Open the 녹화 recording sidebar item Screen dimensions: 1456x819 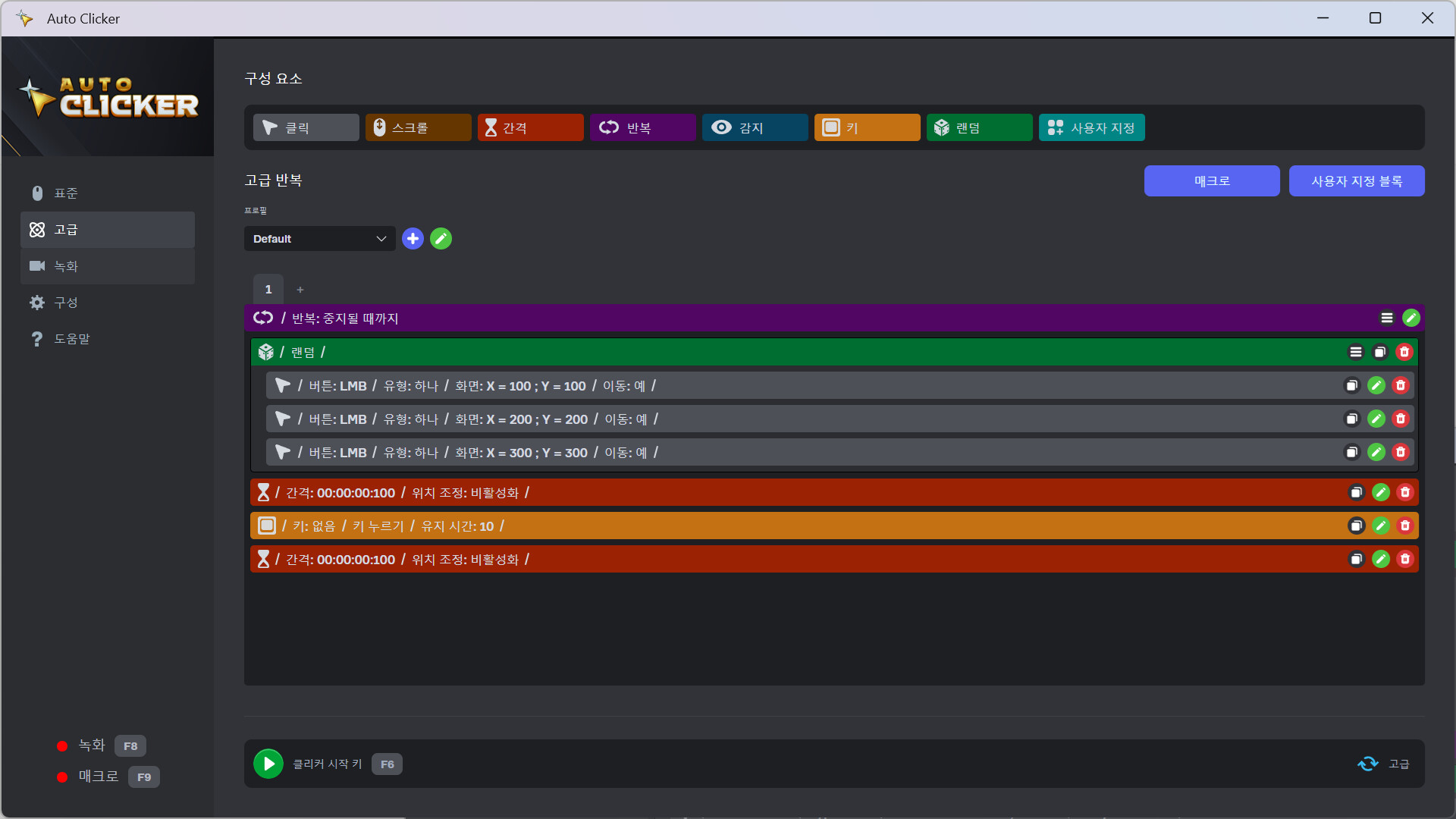(108, 266)
